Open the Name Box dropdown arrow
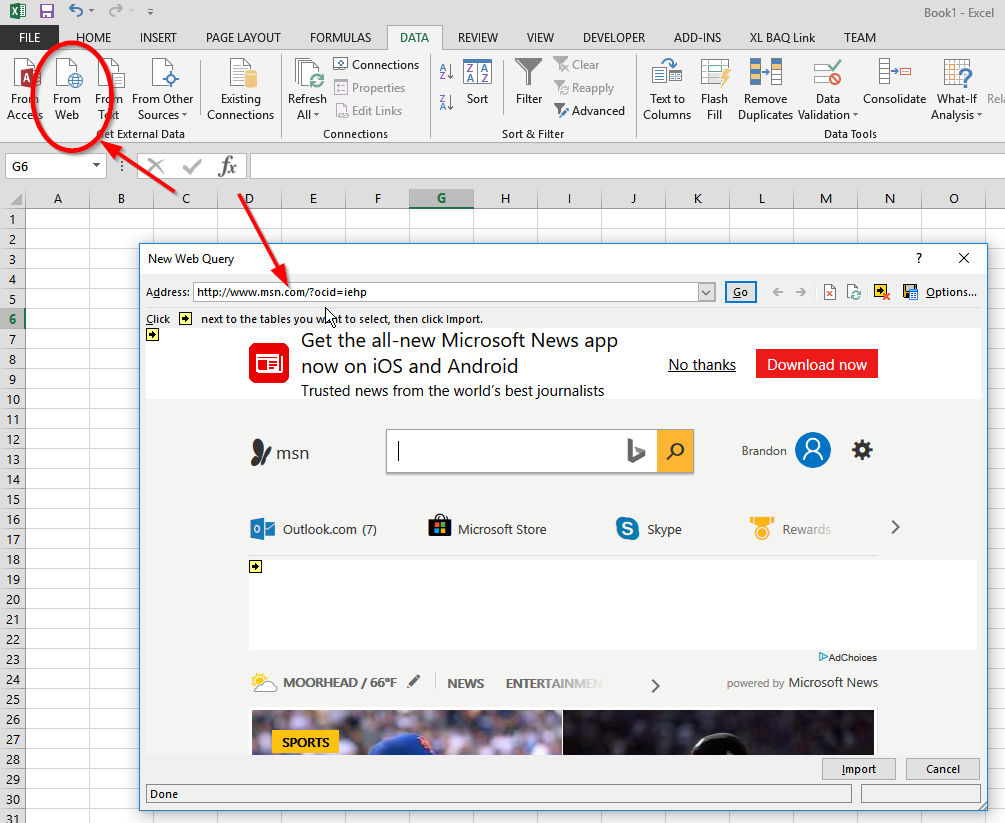The height and width of the screenshot is (823, 1005). (96, 165)
